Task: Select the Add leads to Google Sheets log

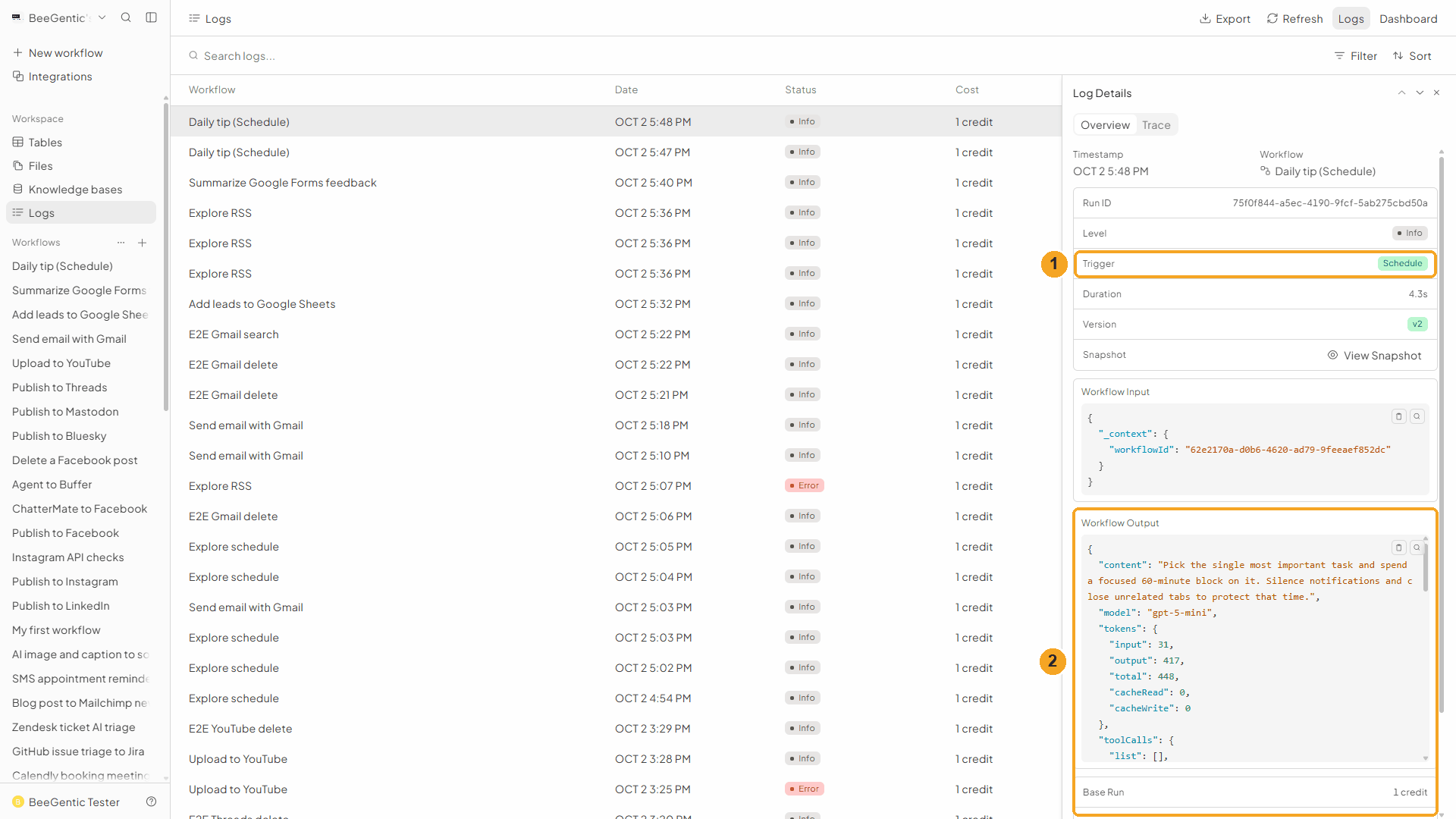Action: [616, 304]
